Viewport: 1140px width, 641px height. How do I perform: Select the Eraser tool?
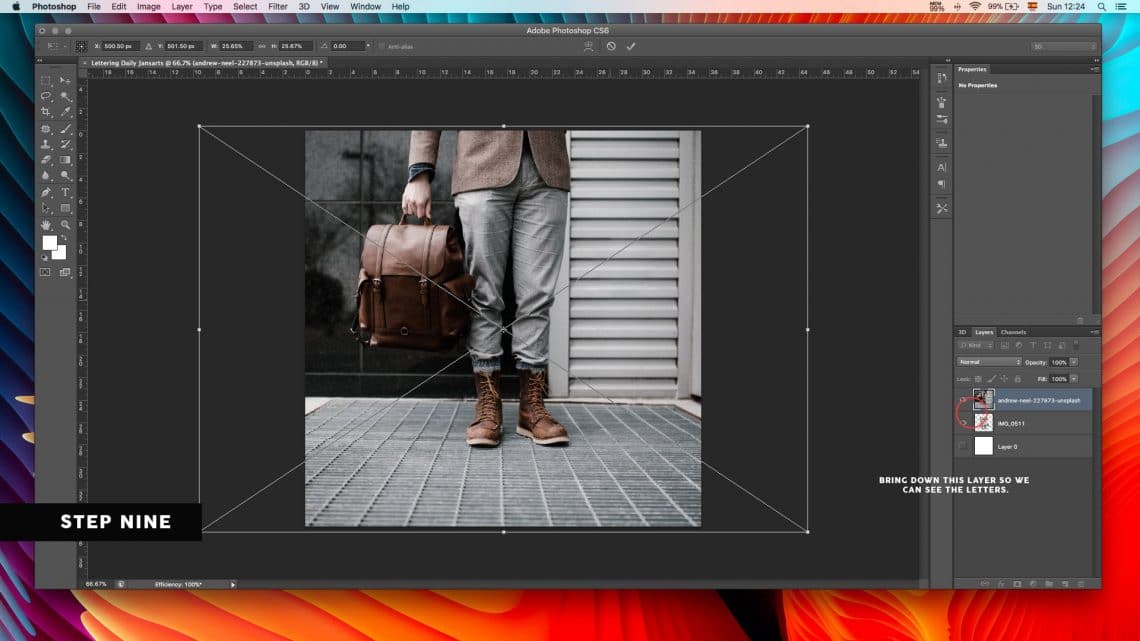coord(46,160)
